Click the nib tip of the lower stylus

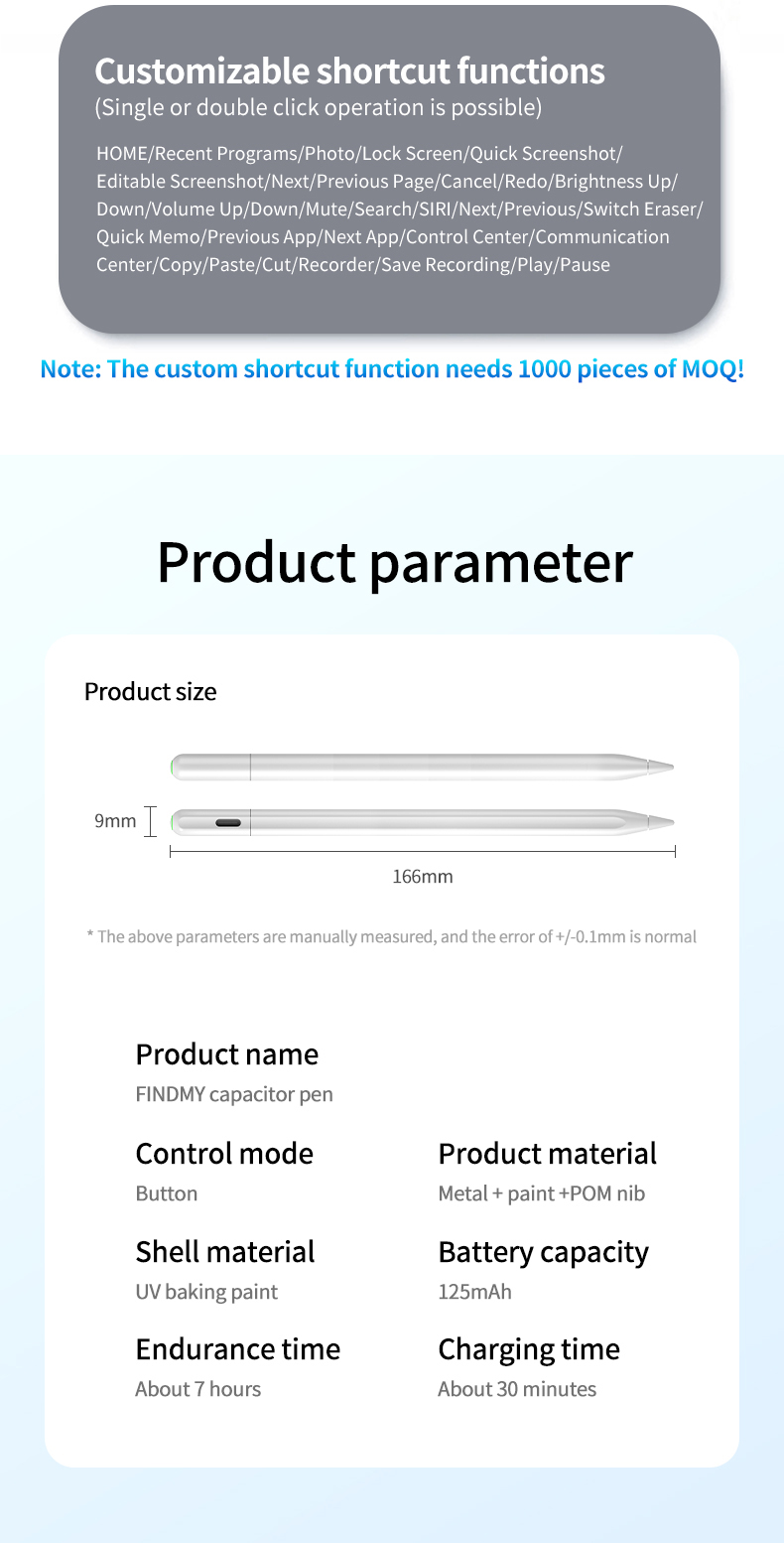tap(662, 822)
